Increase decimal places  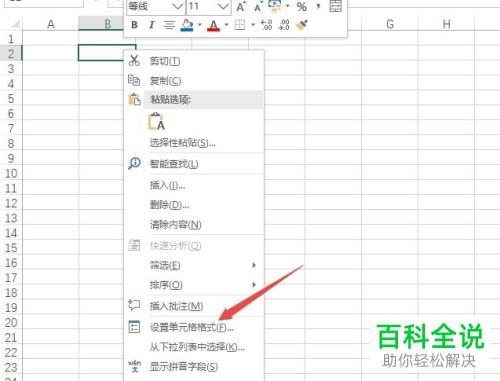click(x=266, y=25)
